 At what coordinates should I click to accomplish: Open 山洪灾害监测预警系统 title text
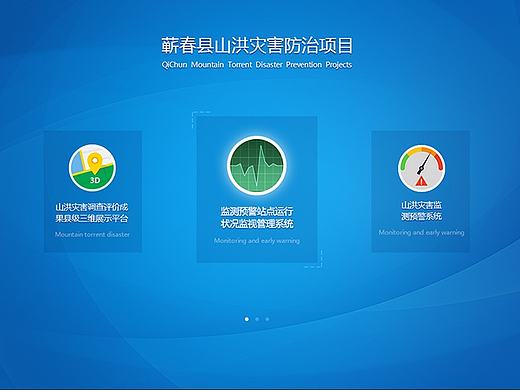click(421, 210)
